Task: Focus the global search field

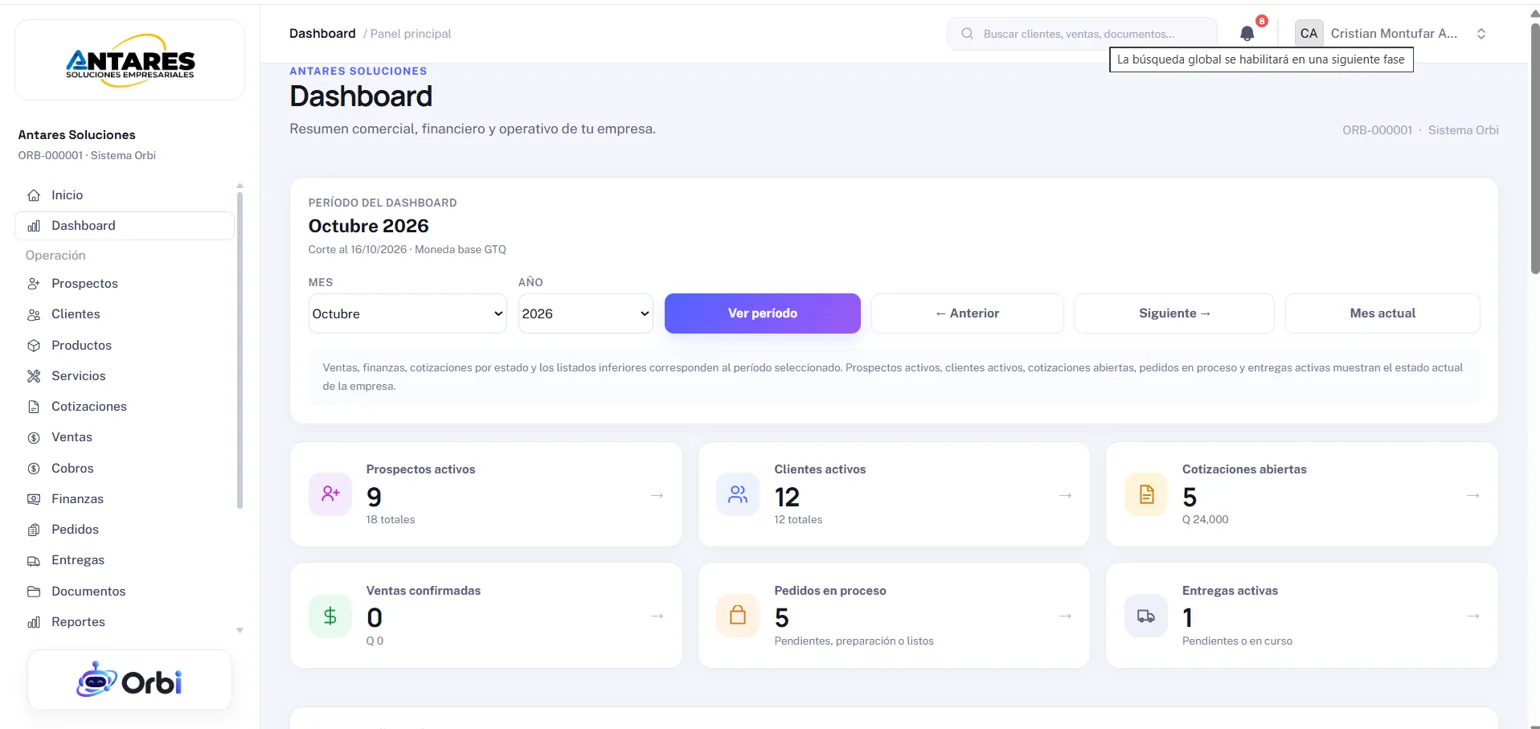Action: click(x=1082, y=34)
